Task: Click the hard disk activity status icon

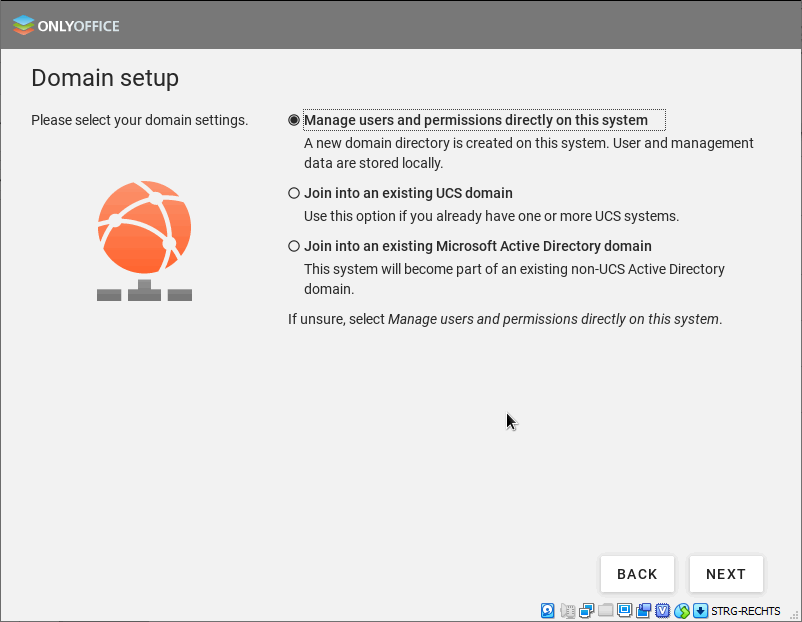Action: [x=548, y=611]
